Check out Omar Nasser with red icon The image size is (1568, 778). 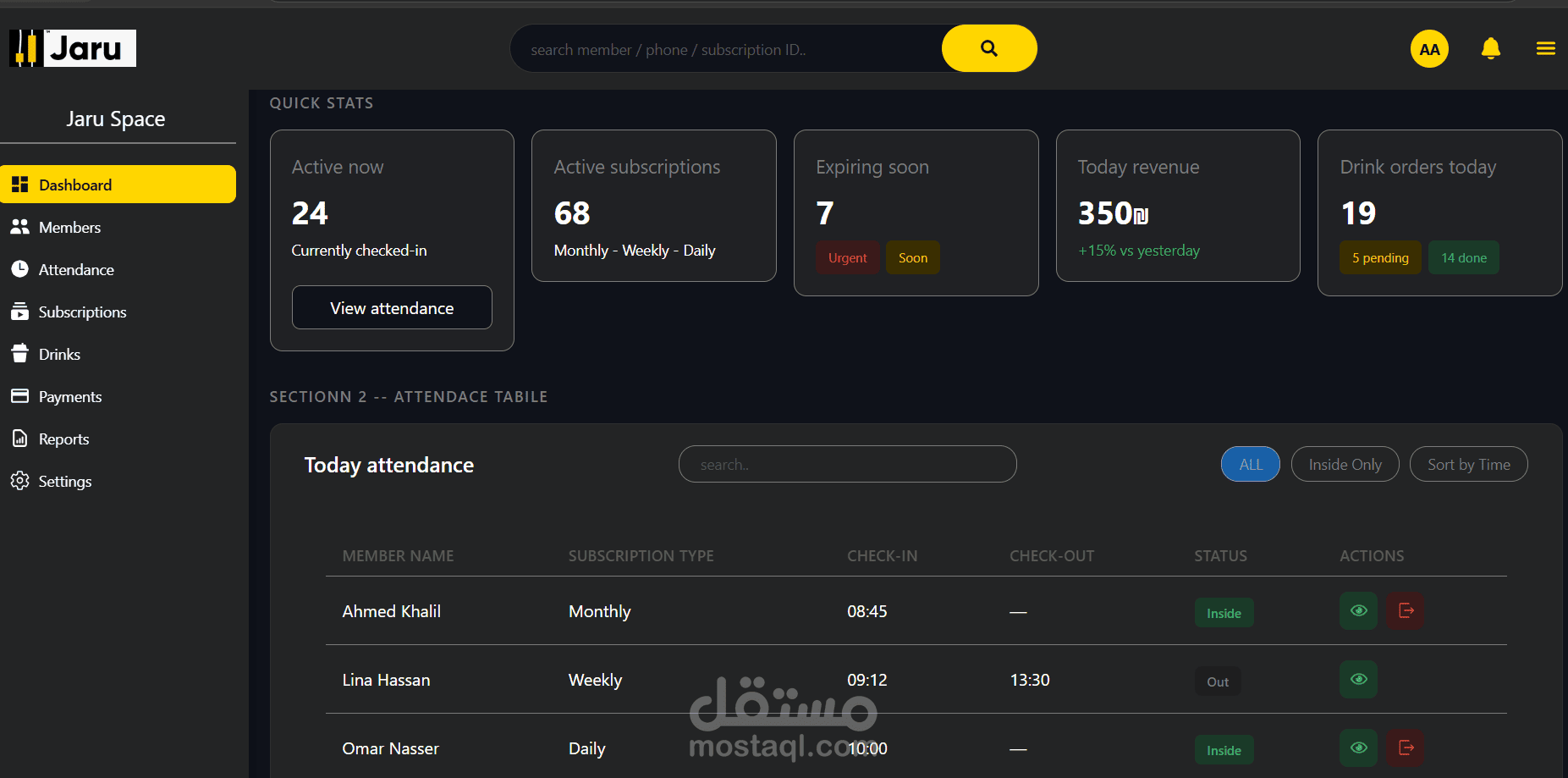coord(1405,748)
